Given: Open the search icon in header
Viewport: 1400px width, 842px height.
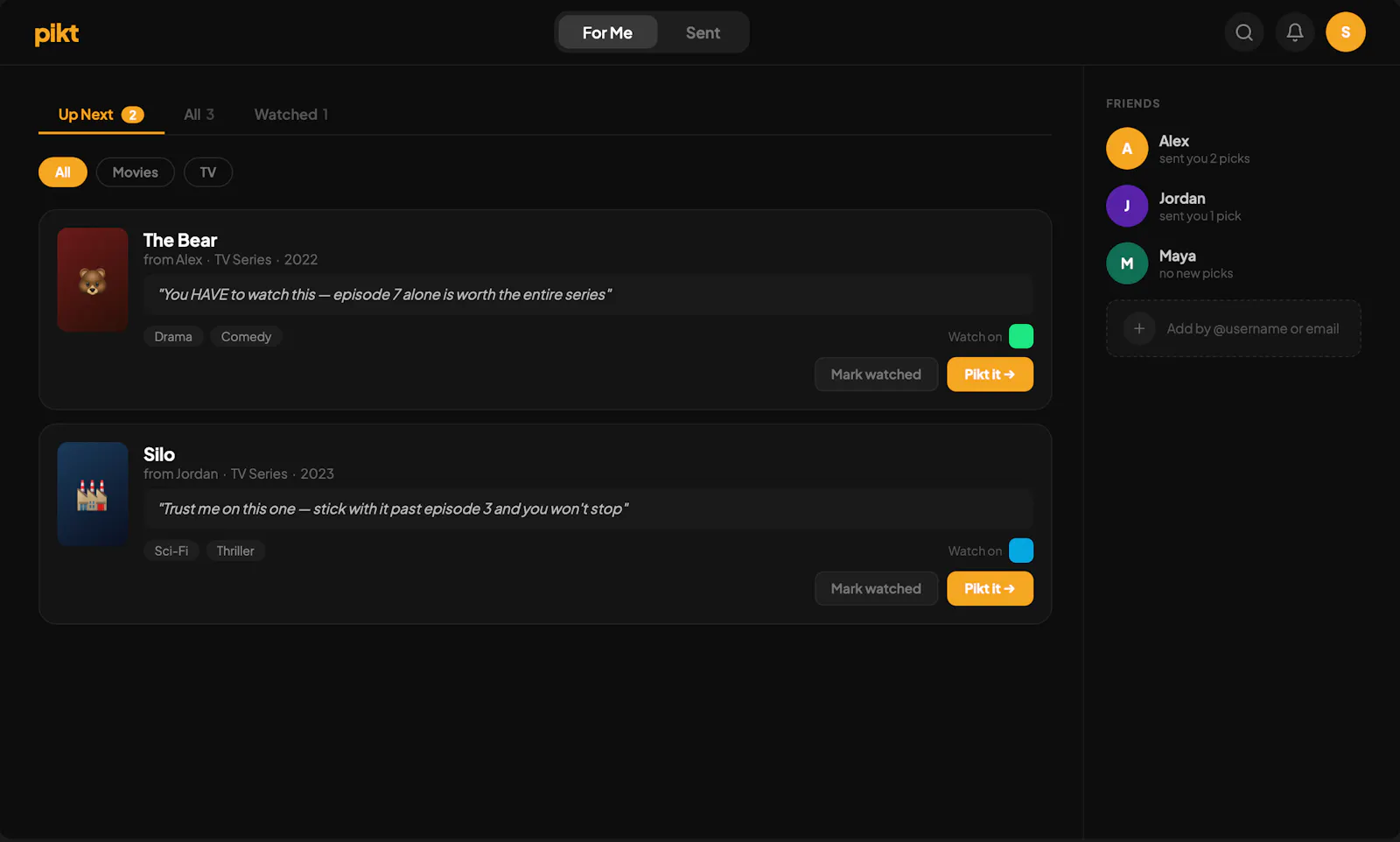Looking at the screenshot, I should coord(1244,32).
